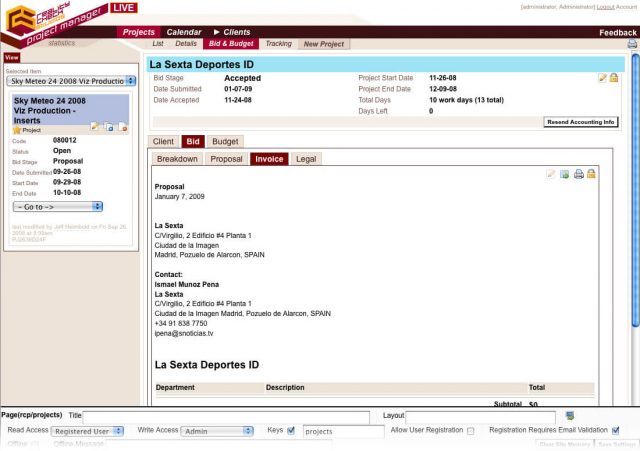Open the New Project tab
640x451 pixels.
click(324, 44)
